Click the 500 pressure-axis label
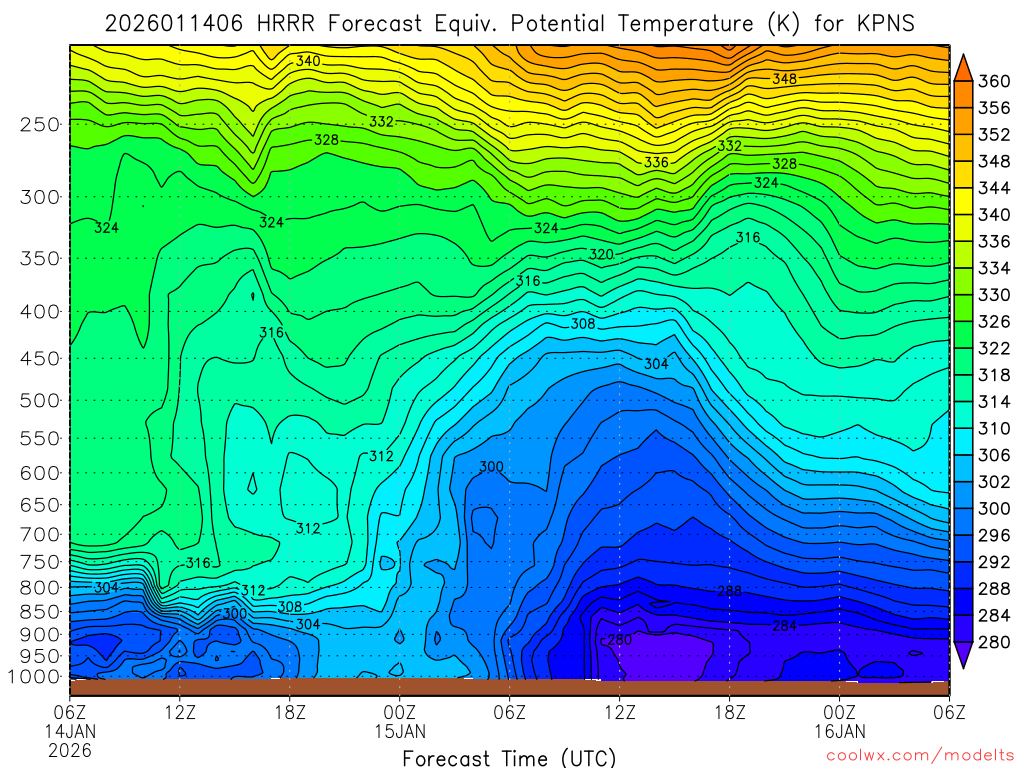 pos(40,400)
